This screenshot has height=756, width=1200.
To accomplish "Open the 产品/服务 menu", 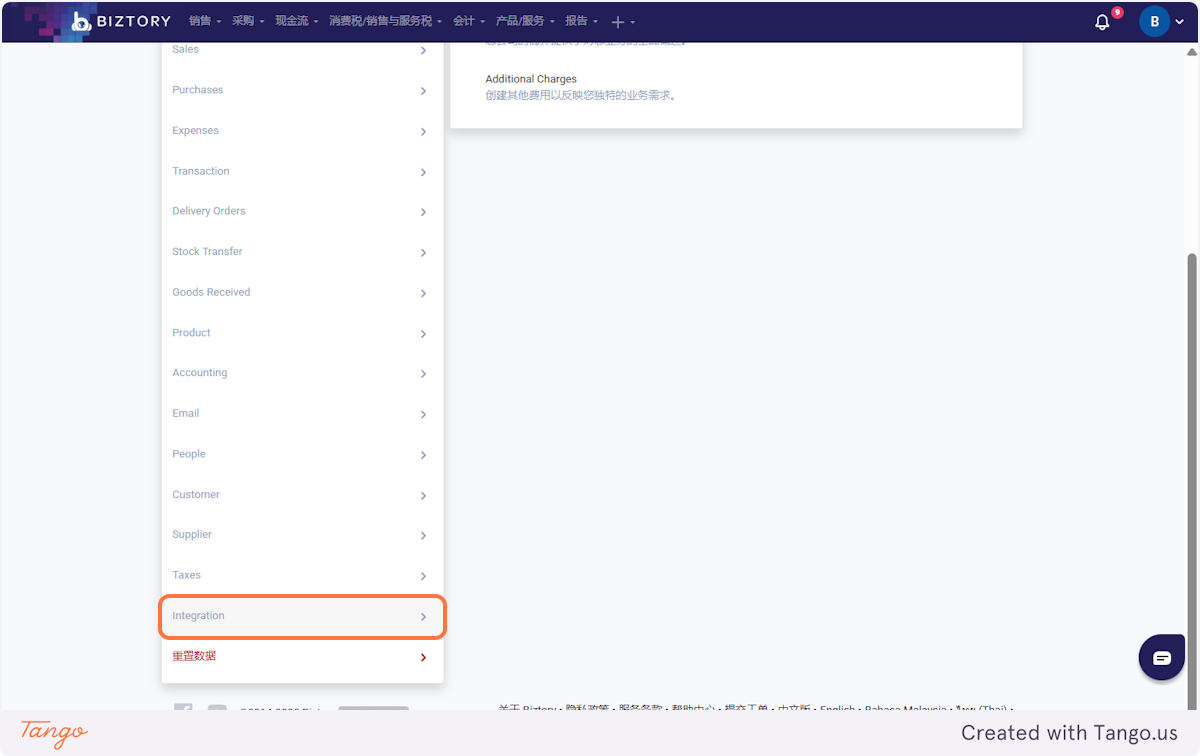I will [525, 21].
